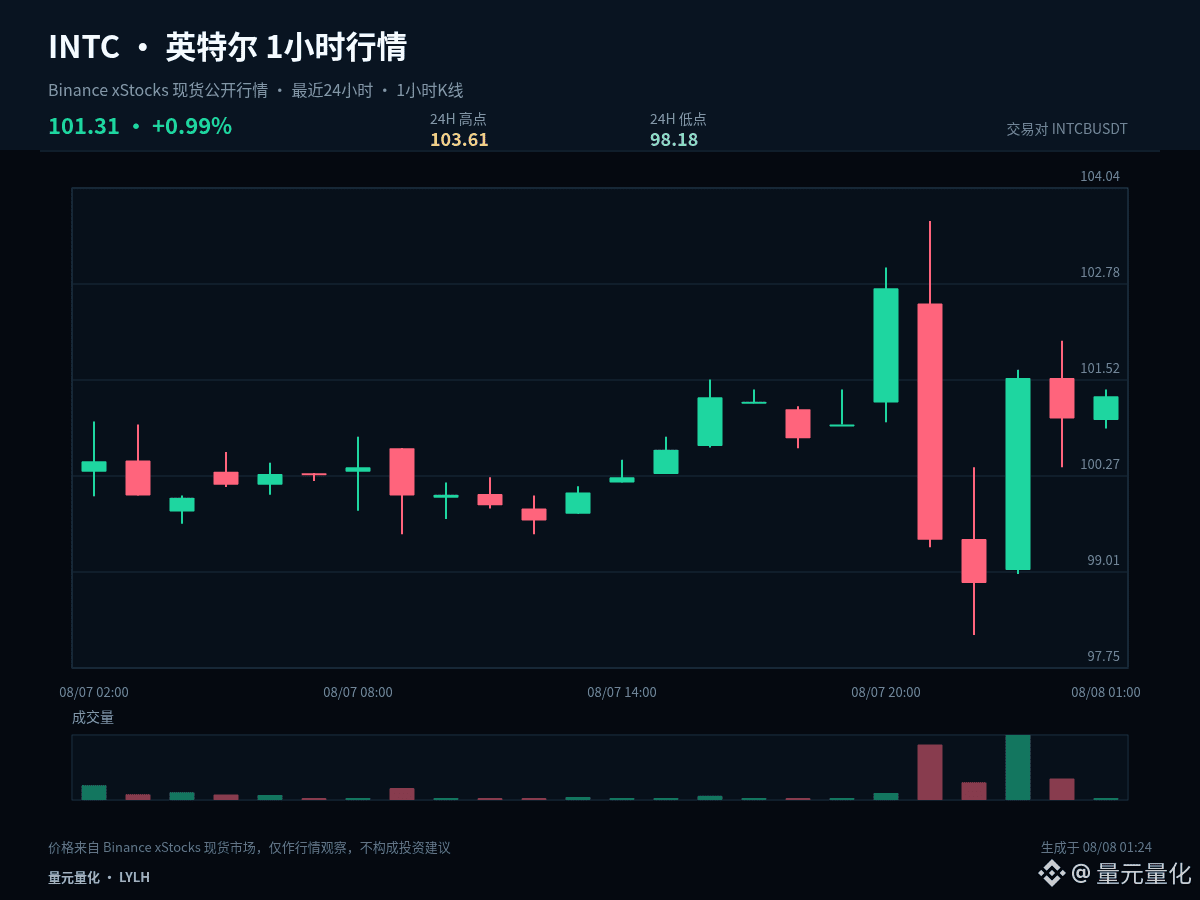
Task: Click the Binance logo icon in the watermark
Action: [1051, 873]
